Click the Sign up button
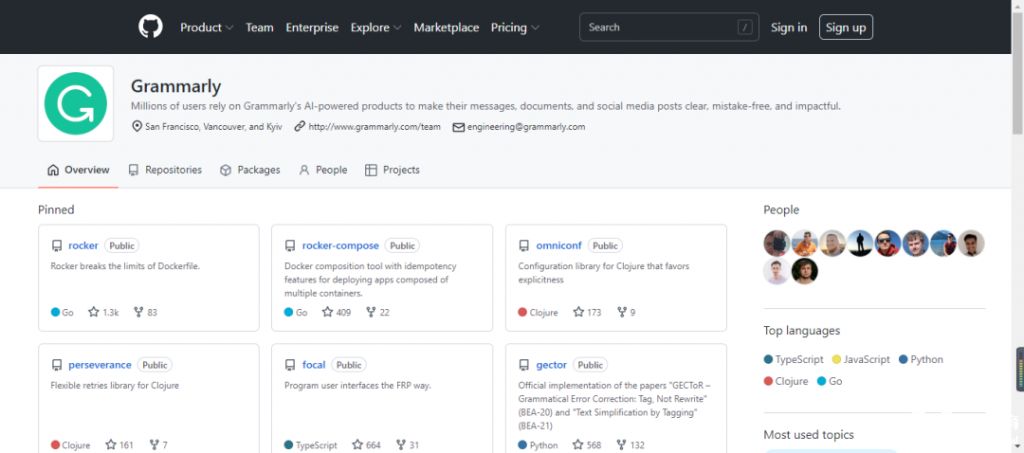The width and height of the screenshot is (1024, 453). 846,27
